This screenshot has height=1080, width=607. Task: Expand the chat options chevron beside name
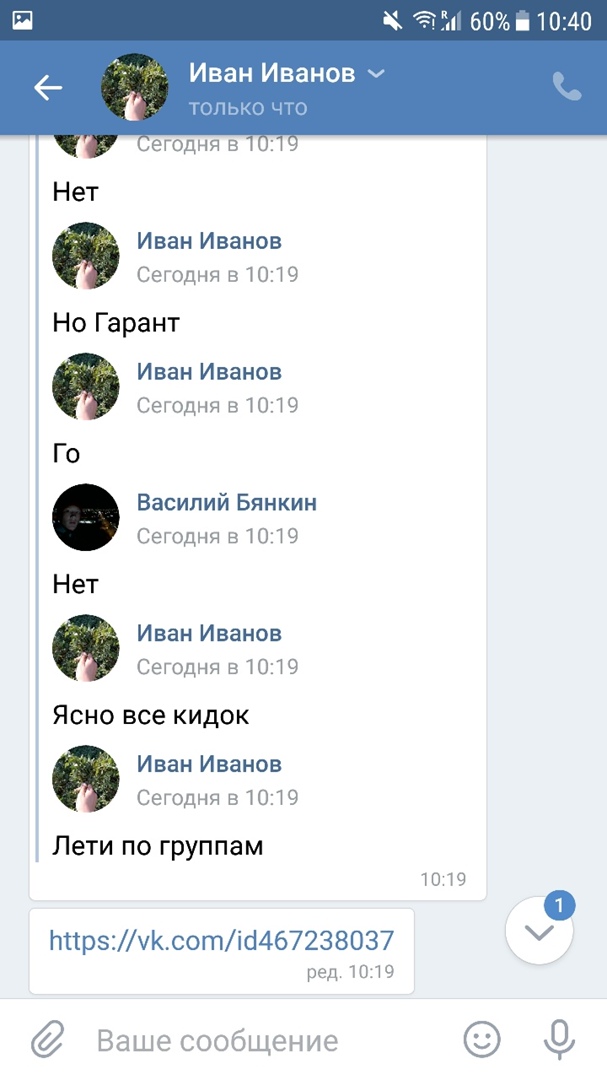pos(376,73)
